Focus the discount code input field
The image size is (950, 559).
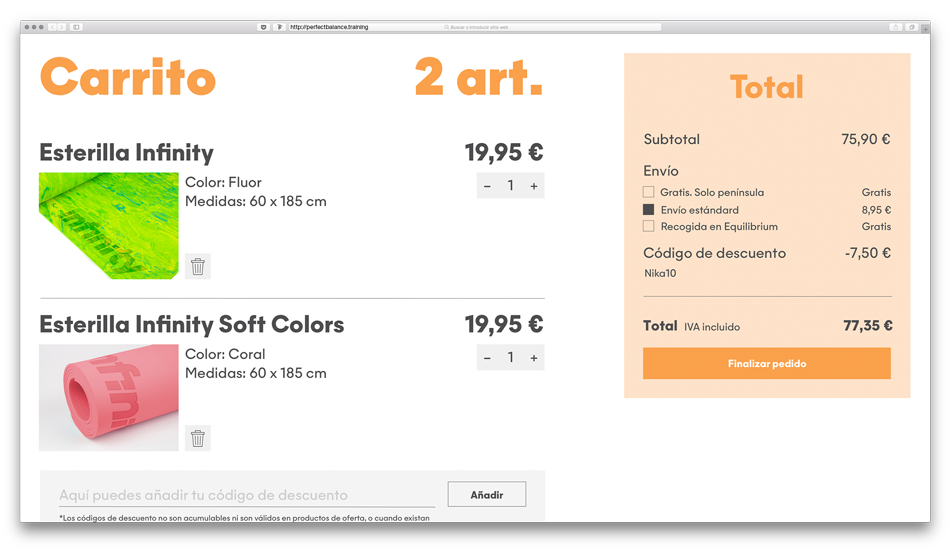[x=246, y=495]
